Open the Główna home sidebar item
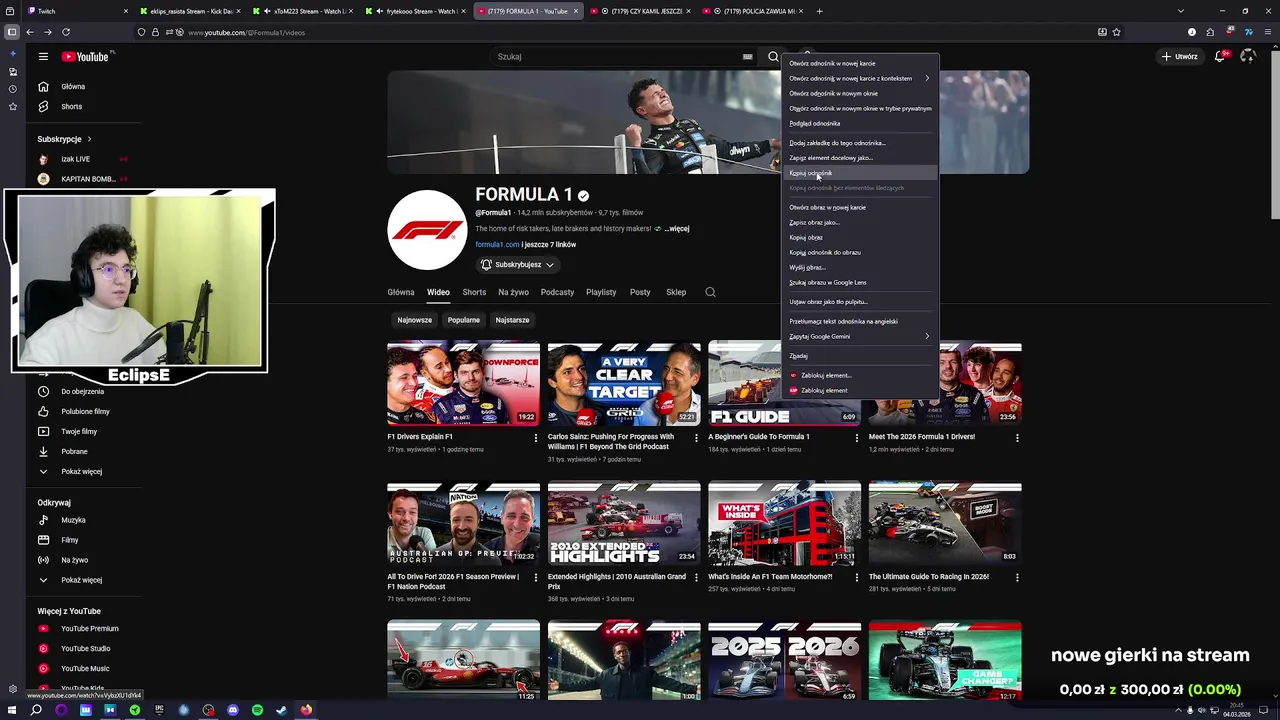The image size is (1280, 720). (x=73, y=87)
